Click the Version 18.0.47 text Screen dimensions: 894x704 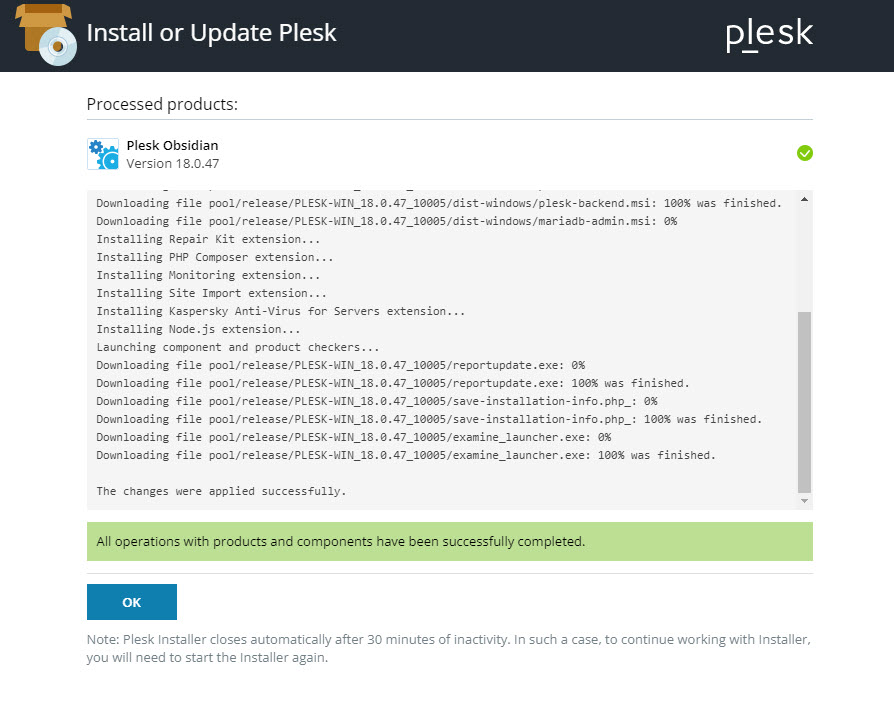coord(173,164)
